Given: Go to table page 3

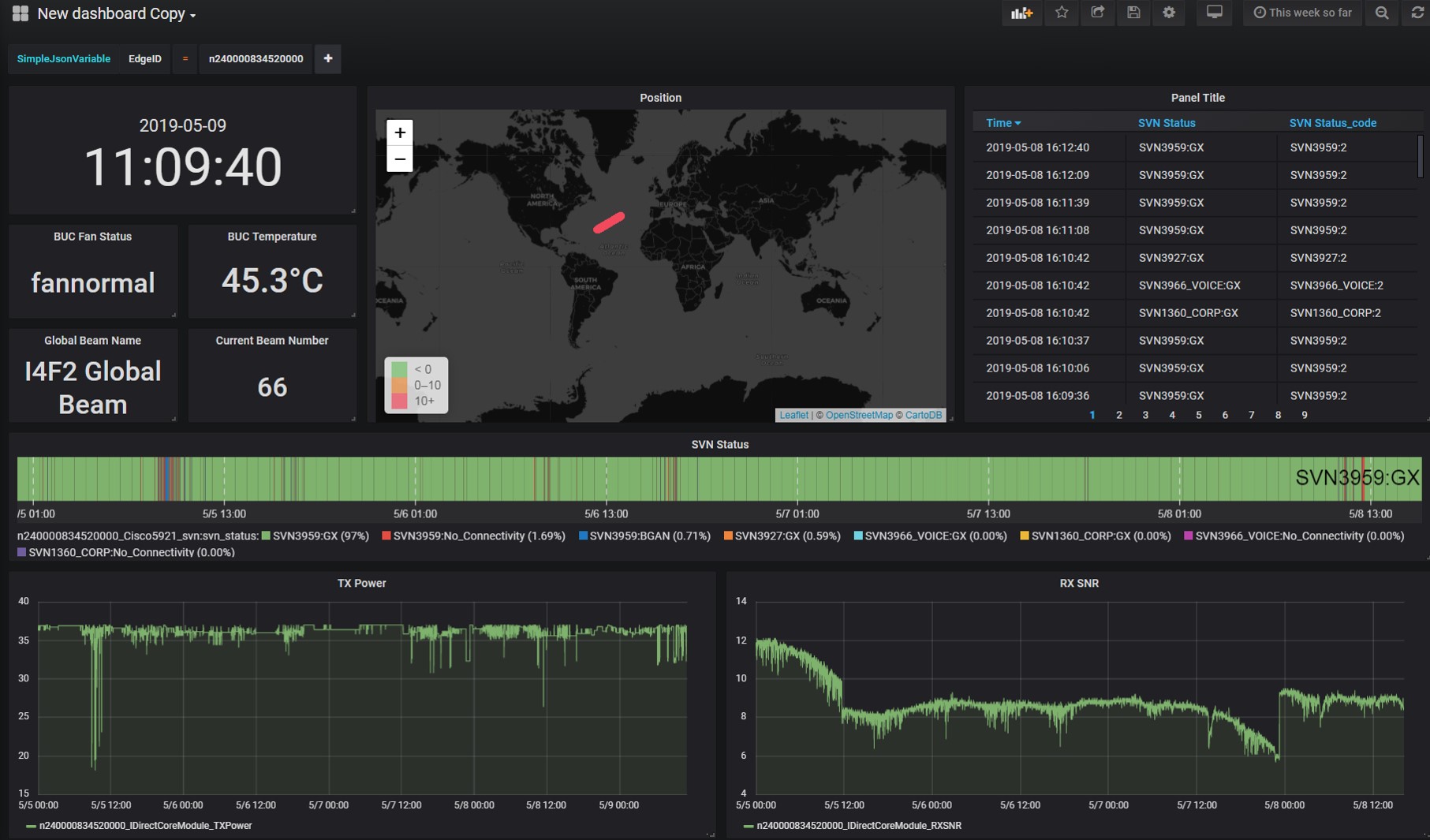Looking at the screenshot, I should (x=1145, y=415).
